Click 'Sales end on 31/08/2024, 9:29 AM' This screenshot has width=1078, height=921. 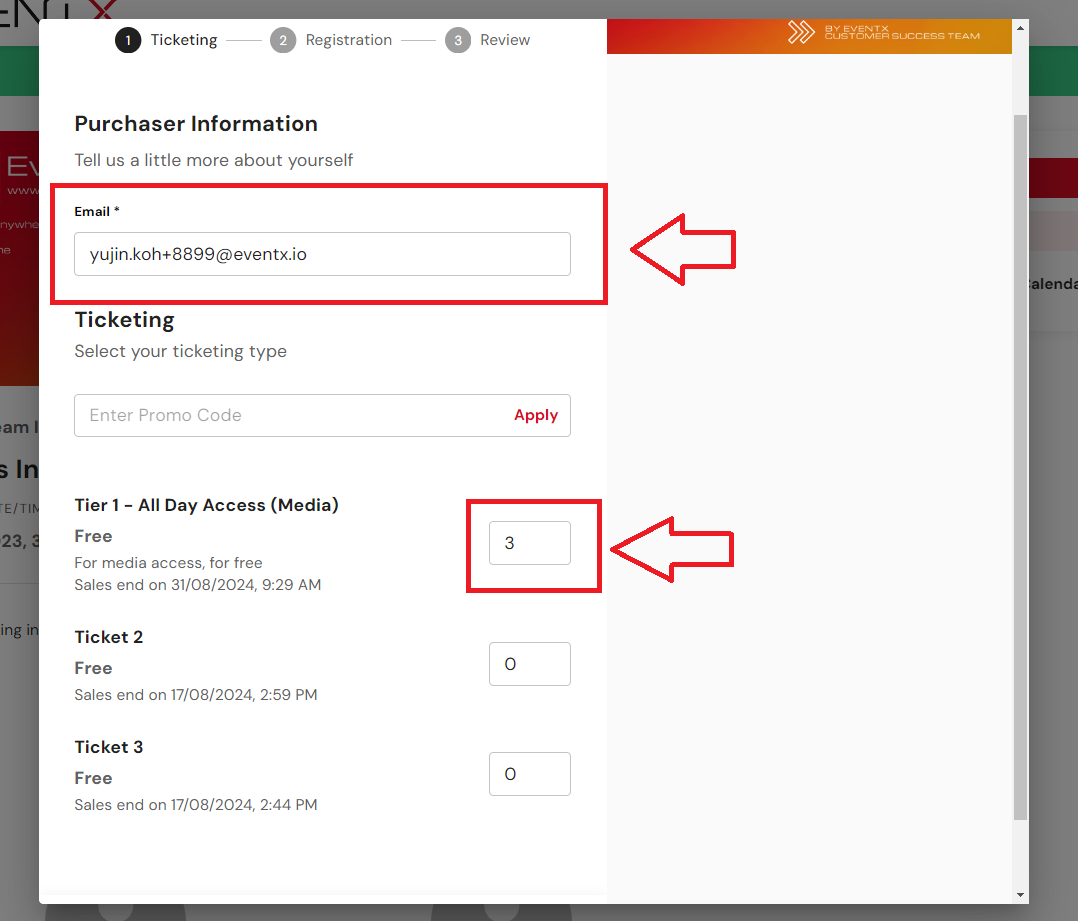tap(197, 585)
